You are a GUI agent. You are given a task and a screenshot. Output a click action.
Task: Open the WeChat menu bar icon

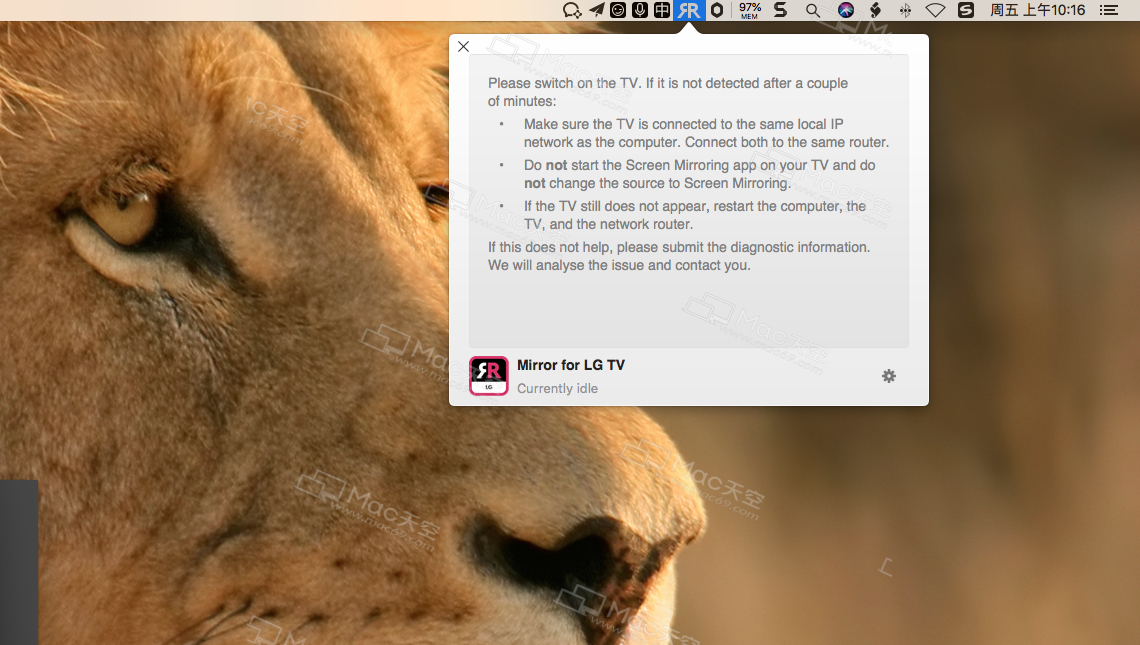coord(572,10)
